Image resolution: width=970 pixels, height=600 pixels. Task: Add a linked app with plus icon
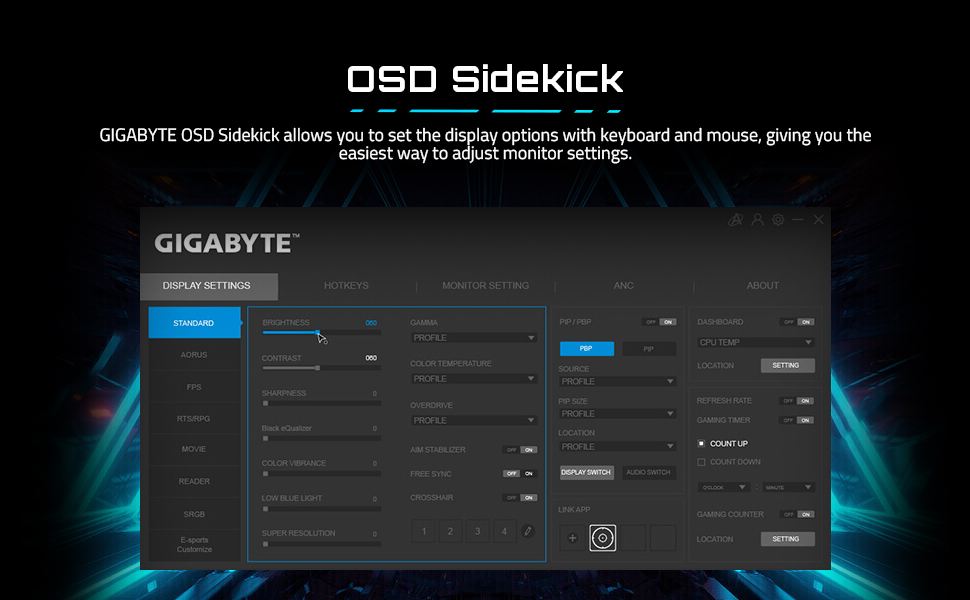(x=572, y=538)
